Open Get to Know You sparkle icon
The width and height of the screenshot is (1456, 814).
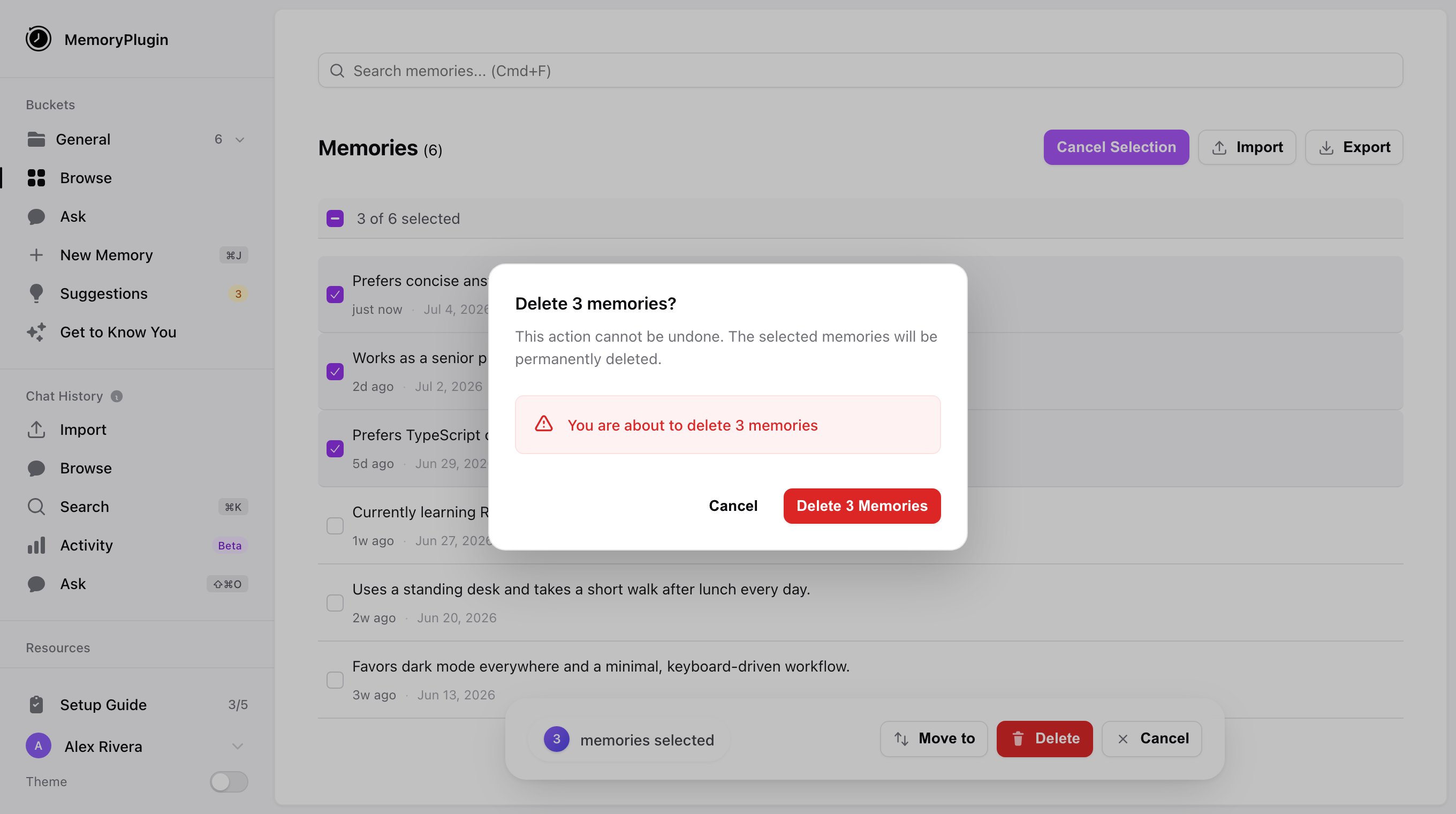(x=36, y=332)
